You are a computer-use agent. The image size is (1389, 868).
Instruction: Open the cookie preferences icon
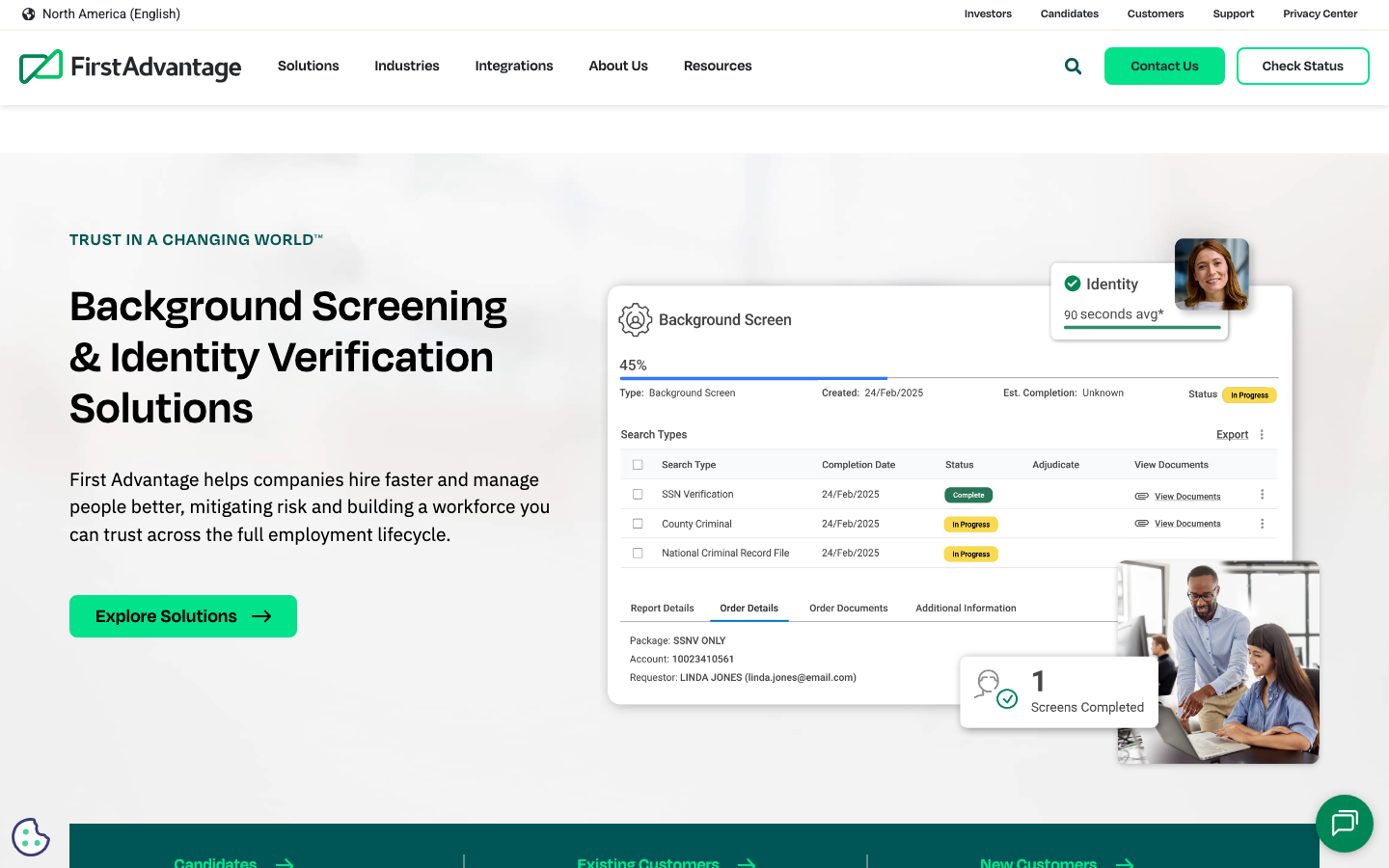31,837
